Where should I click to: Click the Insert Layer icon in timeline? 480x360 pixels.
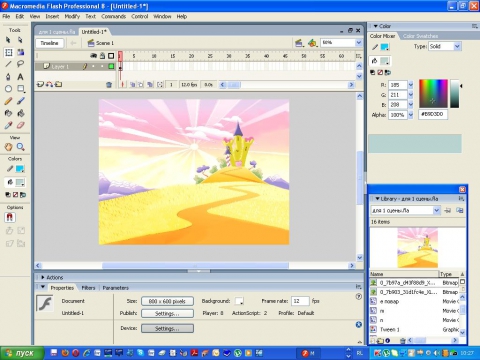pos(40,84)
